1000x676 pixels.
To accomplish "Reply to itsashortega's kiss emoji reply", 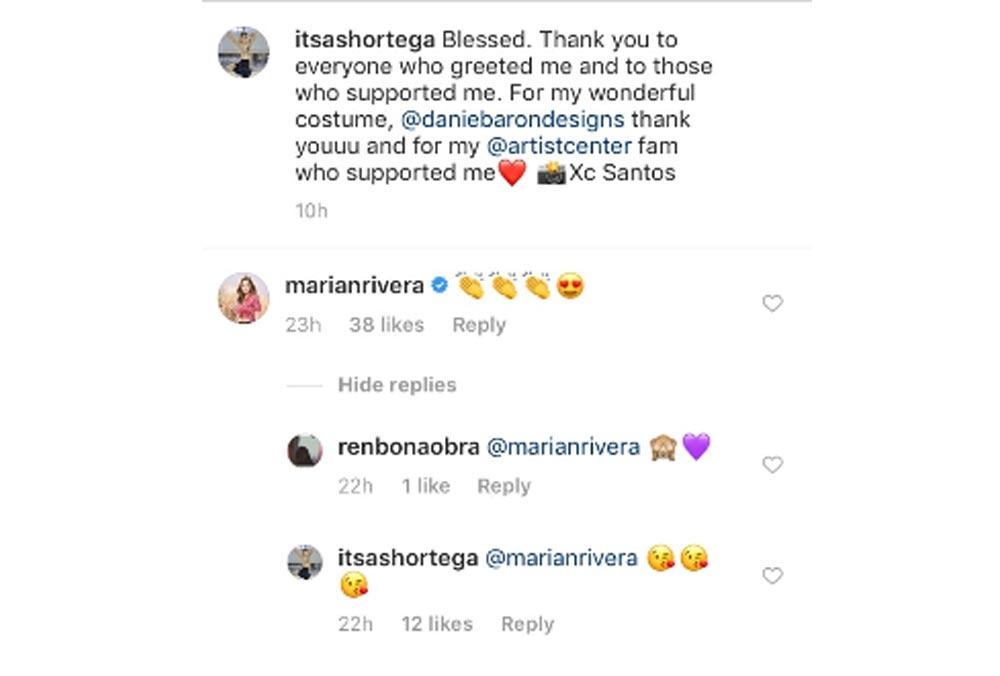I will point(527,624).
